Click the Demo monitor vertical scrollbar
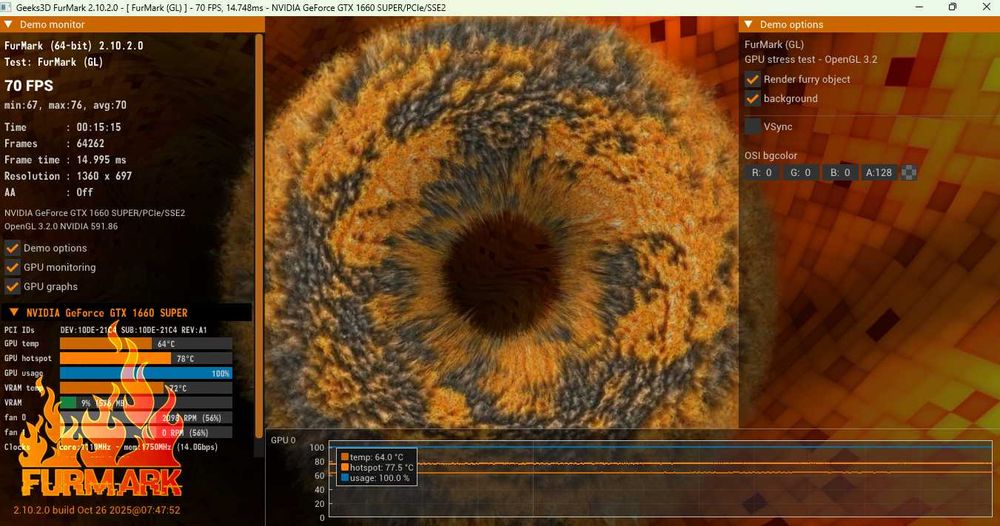Viewport: 1000px width, 526px height. tap(259, 236)
